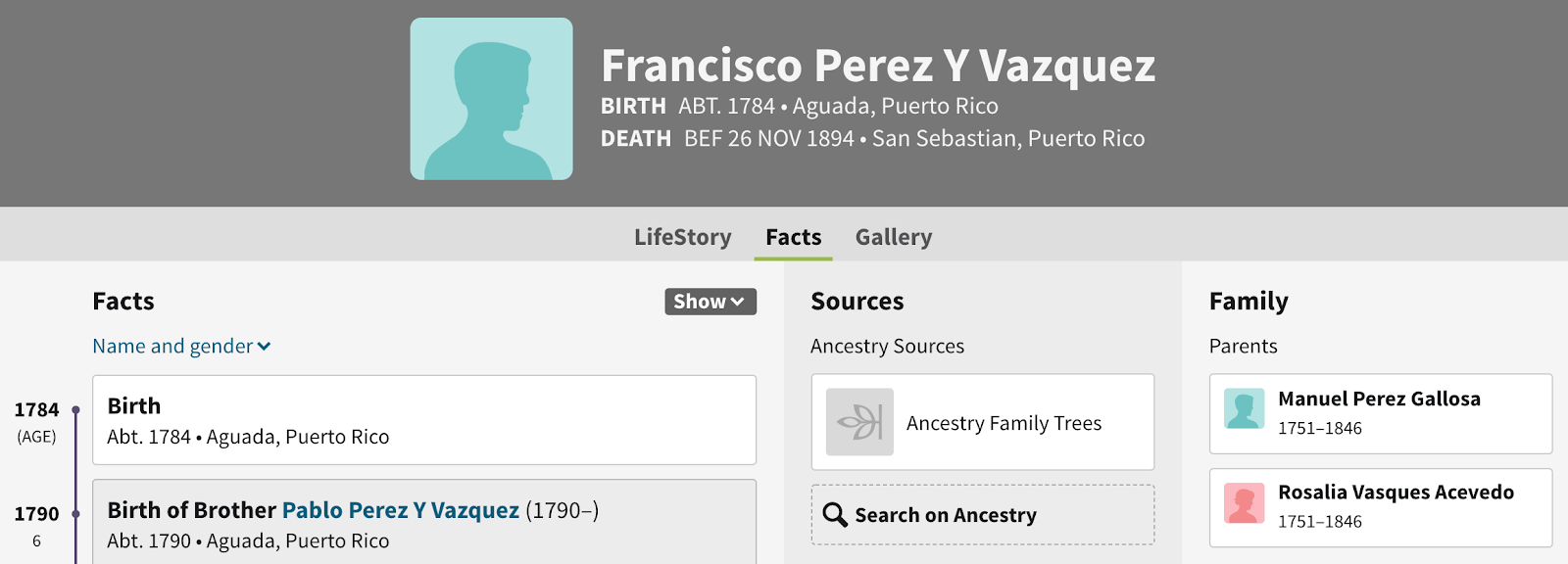Click the Ancestry Family Trees leaf icon
The image size is (1568, 564).
point(859,422)
